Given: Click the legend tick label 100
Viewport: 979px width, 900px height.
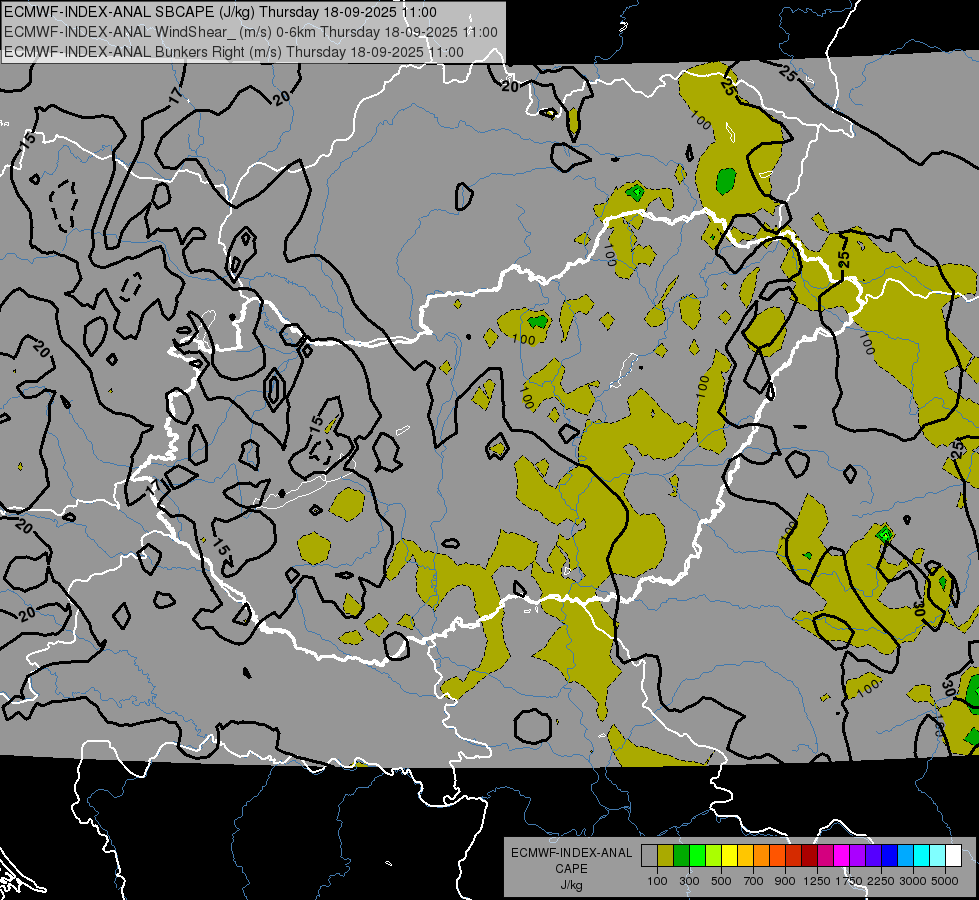Looking at the screenshot, I should [x=657, y=881].
